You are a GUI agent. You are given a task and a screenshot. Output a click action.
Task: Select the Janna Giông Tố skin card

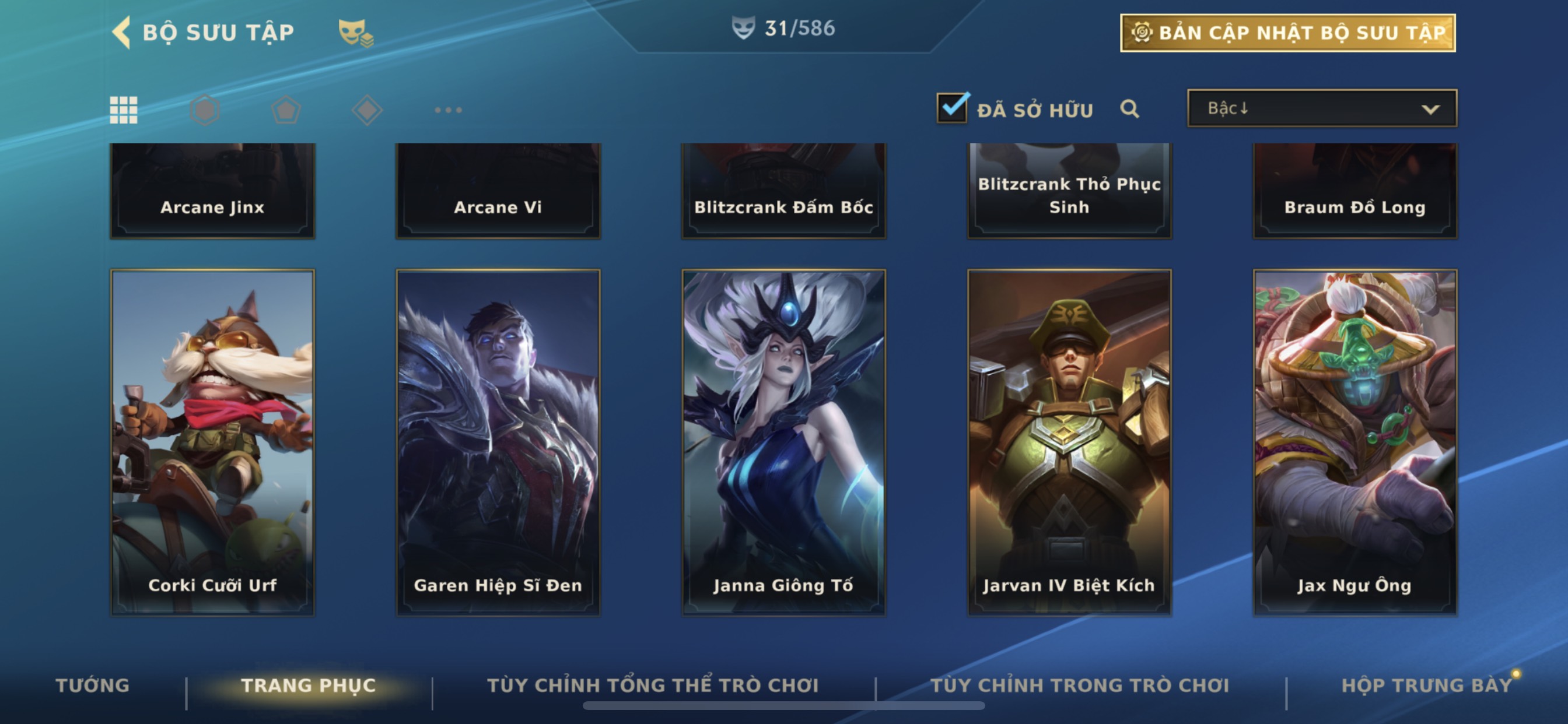[783, 442]
